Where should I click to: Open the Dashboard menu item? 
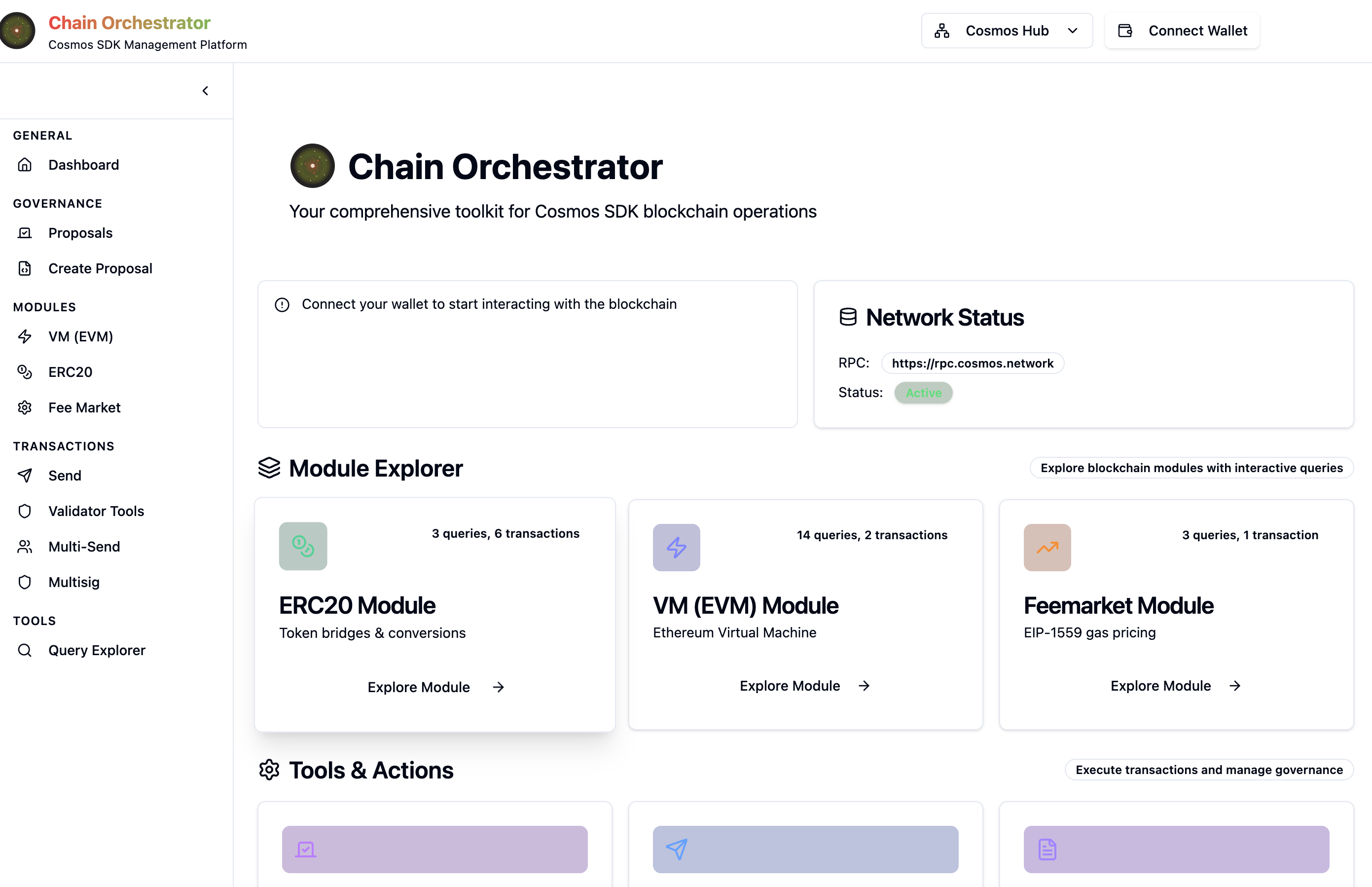point(83,165)
